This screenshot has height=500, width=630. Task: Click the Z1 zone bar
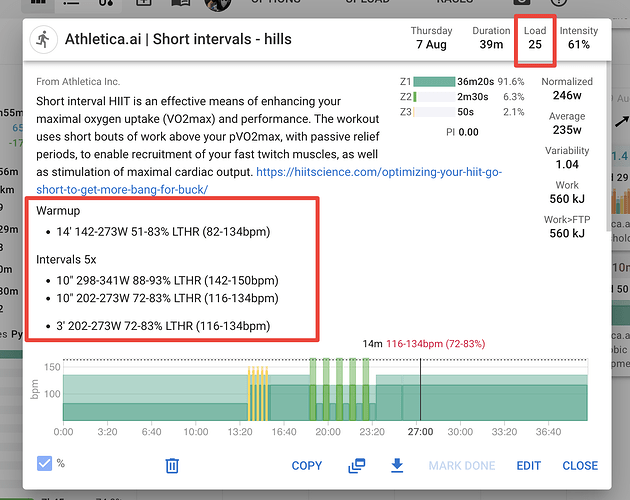[434, 82]
